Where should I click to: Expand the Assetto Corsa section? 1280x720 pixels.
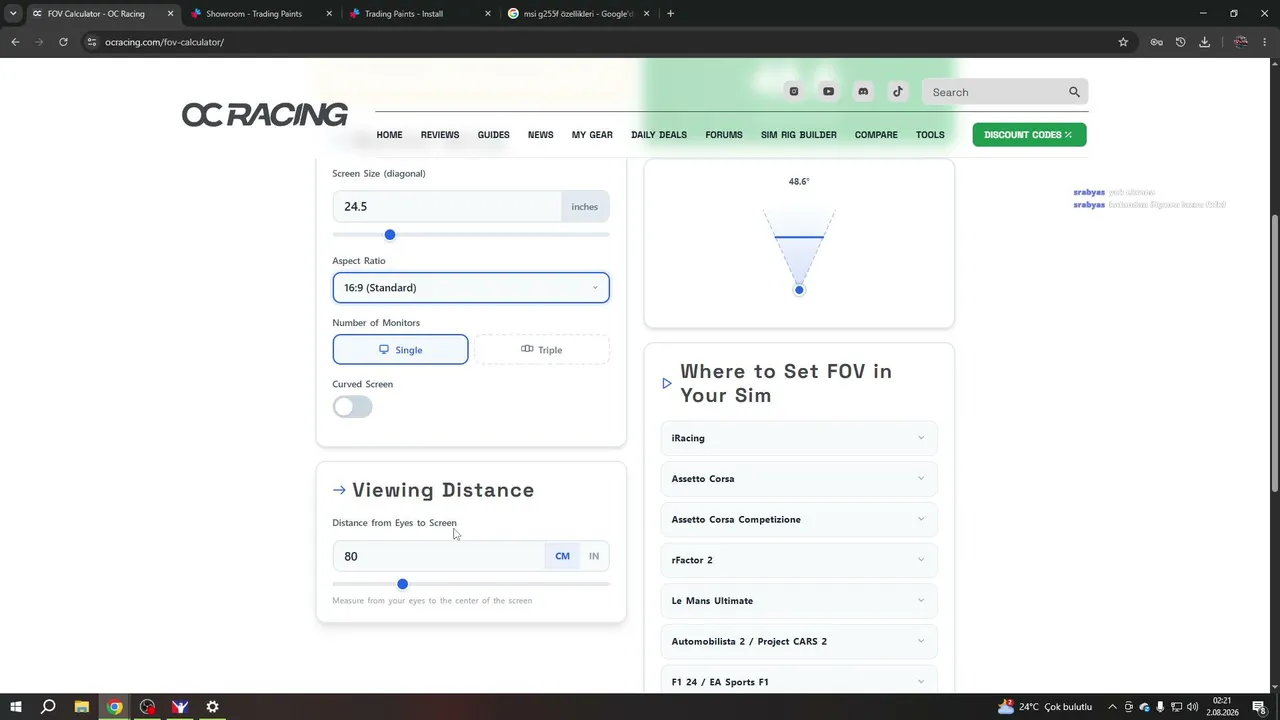[x=799, y=479]
